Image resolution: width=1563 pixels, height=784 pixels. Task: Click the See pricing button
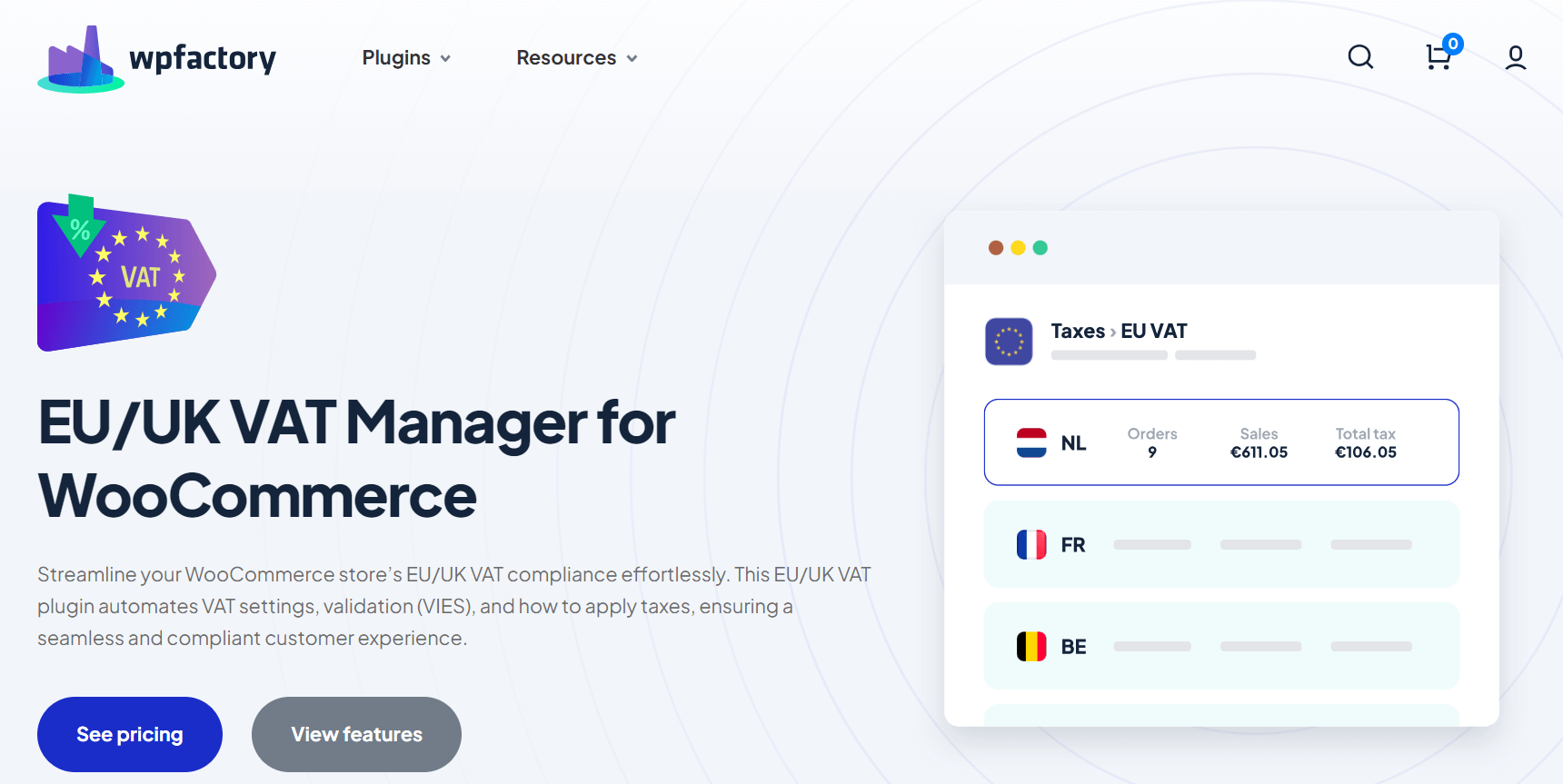[130, 734]
